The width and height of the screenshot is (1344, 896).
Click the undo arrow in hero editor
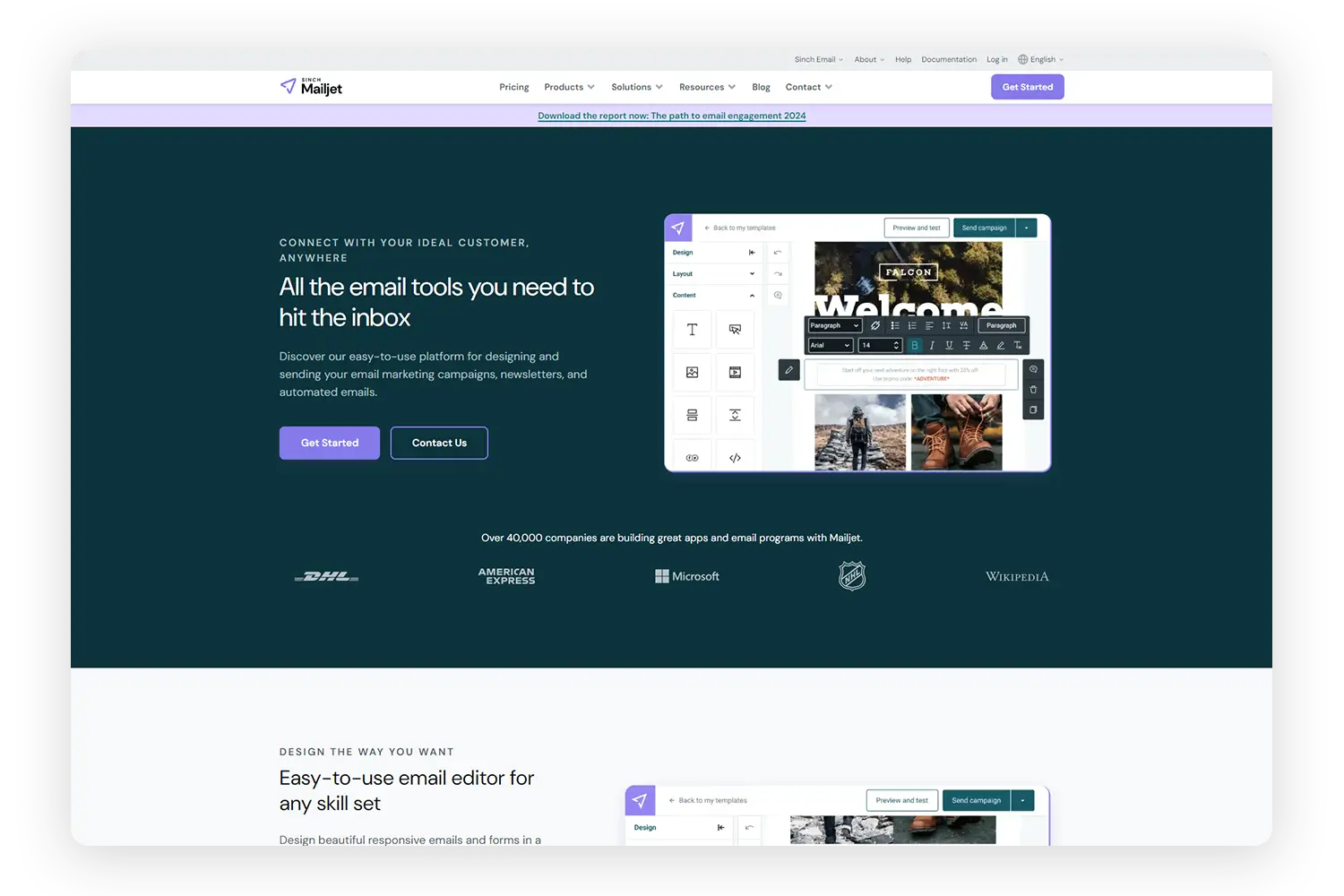pyautogui.click(x=778, y=253)
